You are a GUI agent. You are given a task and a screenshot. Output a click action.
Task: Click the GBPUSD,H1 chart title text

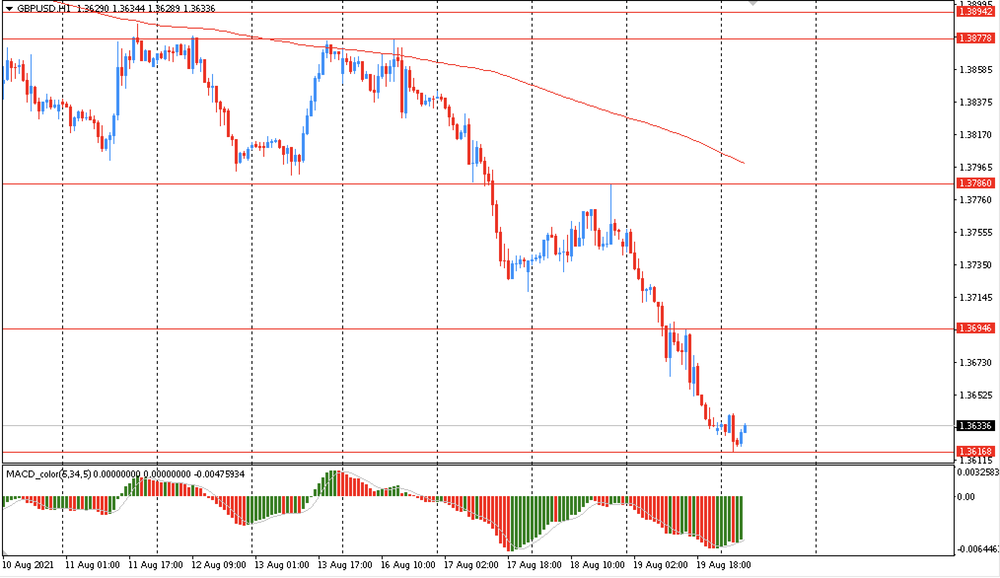[x=44, y=8]
